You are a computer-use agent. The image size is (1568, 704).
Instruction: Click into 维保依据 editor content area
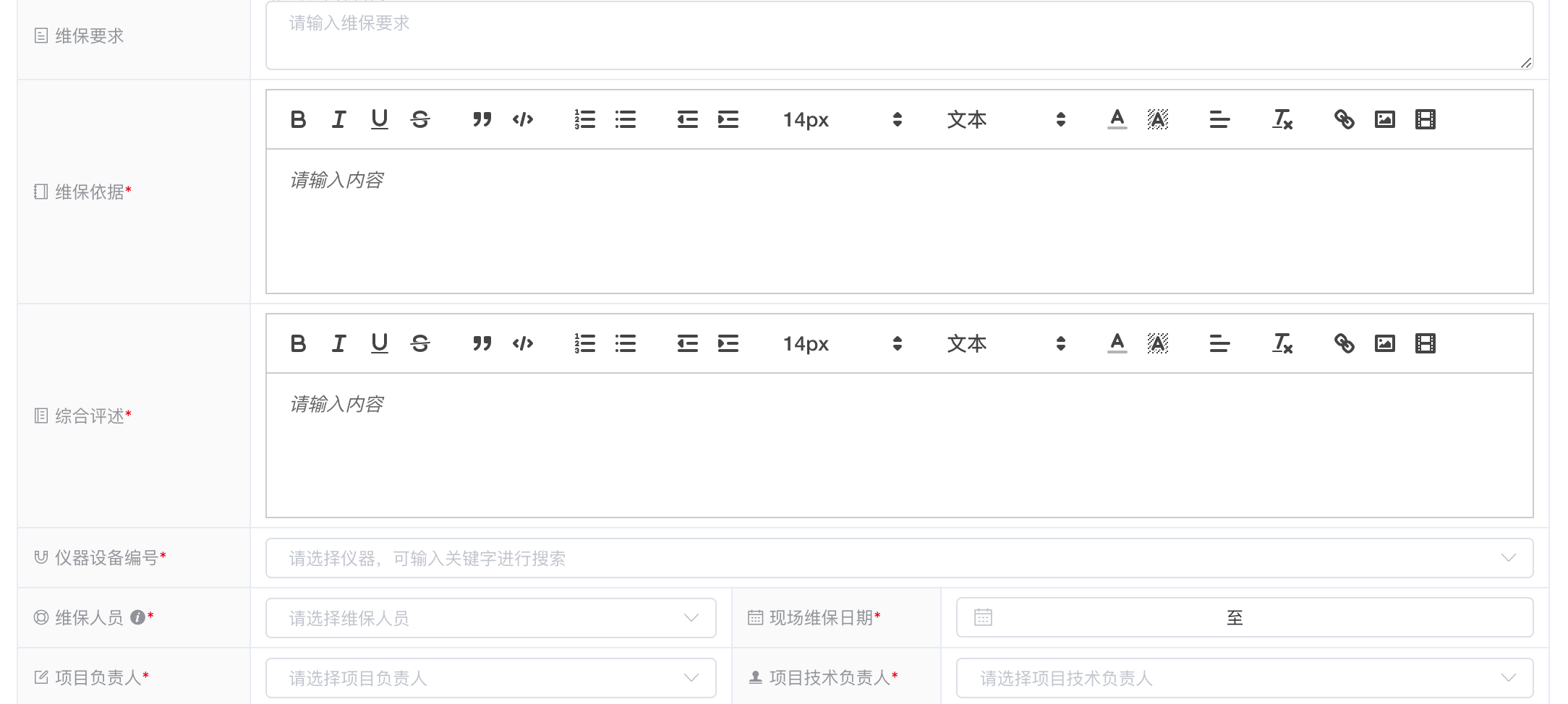(899, 221)
